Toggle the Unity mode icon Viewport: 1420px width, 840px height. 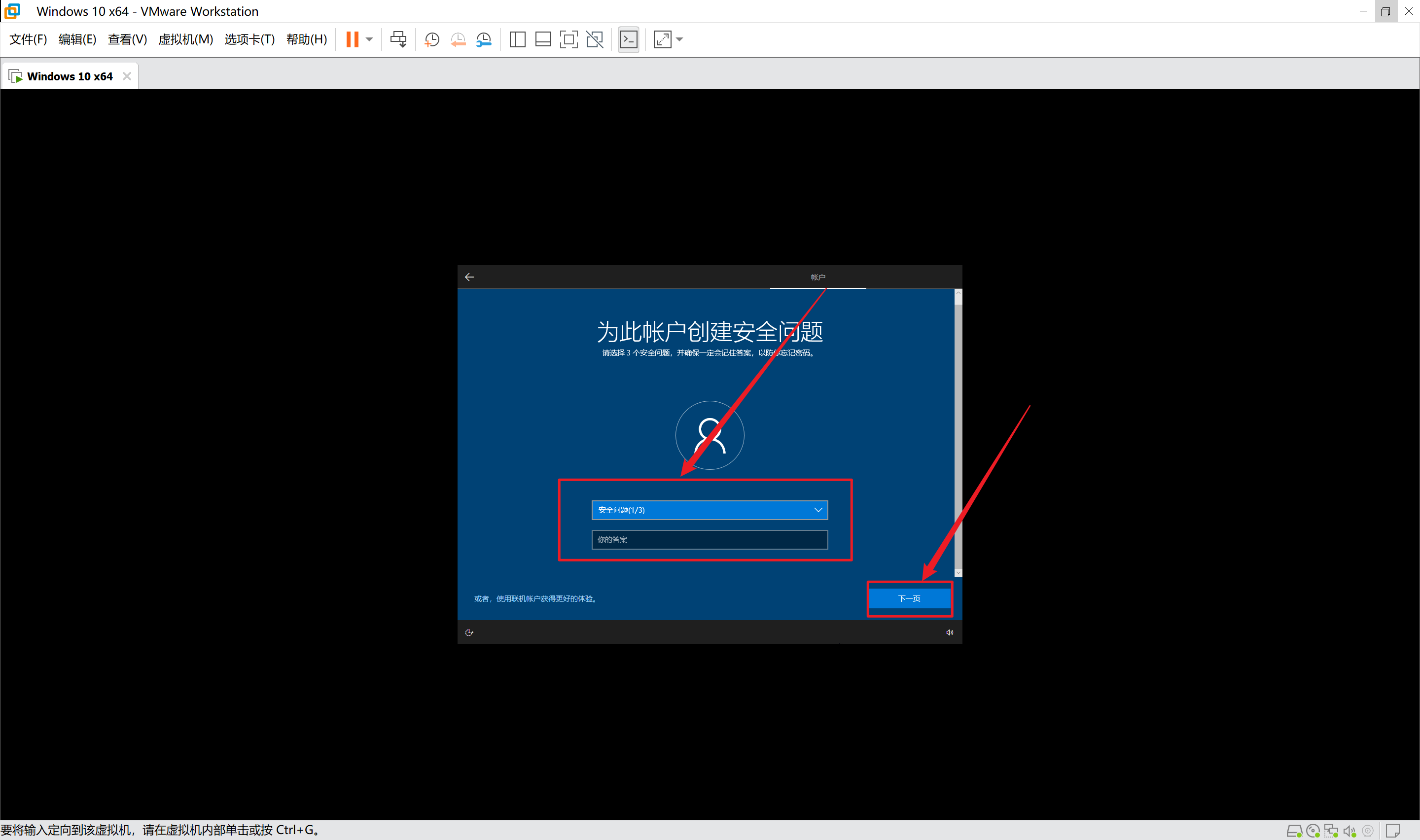(x=594, y=39)
